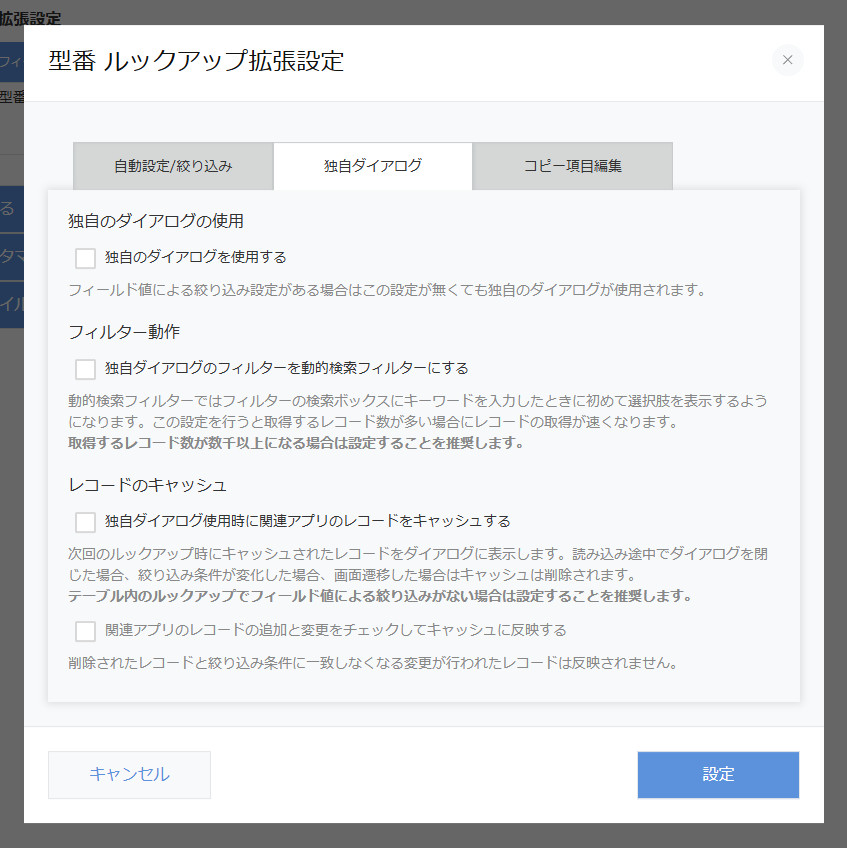Click the キャンセル button
The width and height of the screenshot is (847, 848).
(x=129, y=775)
